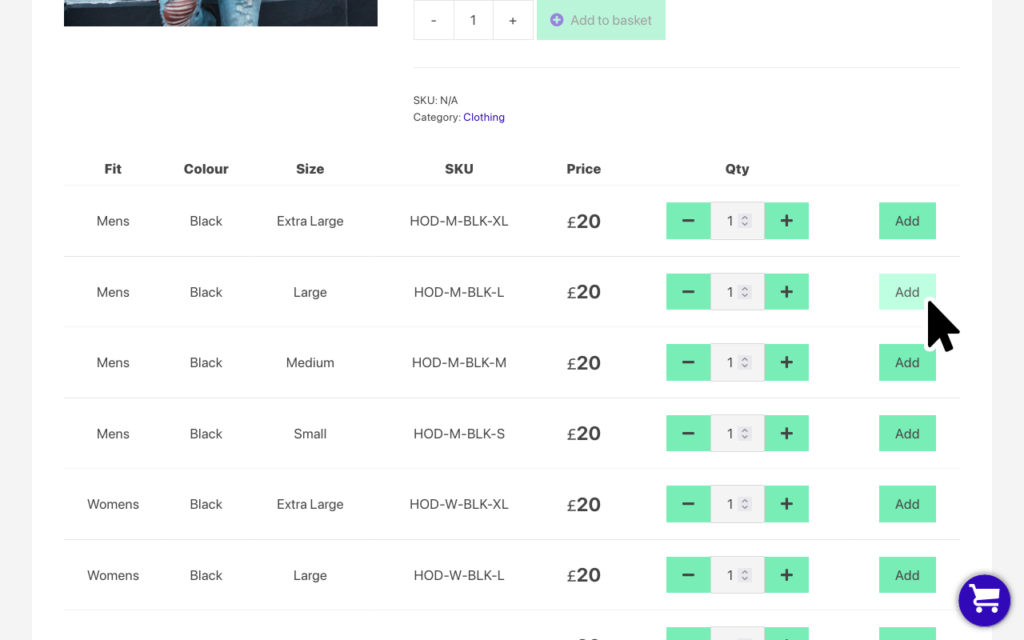Focus quantity field in HOD-W-BLK-L row
Image resolution: width=1024 pixels, height=640 pixels.
tap(737, 575)
